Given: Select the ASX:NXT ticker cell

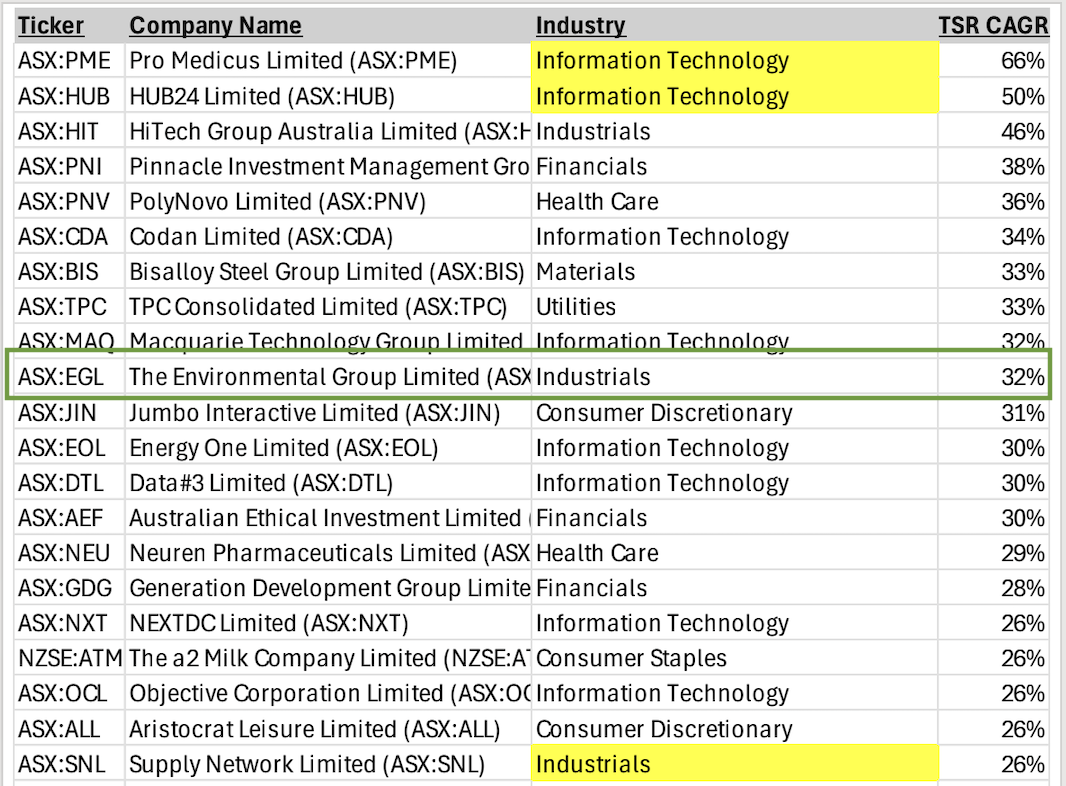Looking at the screenshot, I should pyautogui.click(x=64, y=624).
